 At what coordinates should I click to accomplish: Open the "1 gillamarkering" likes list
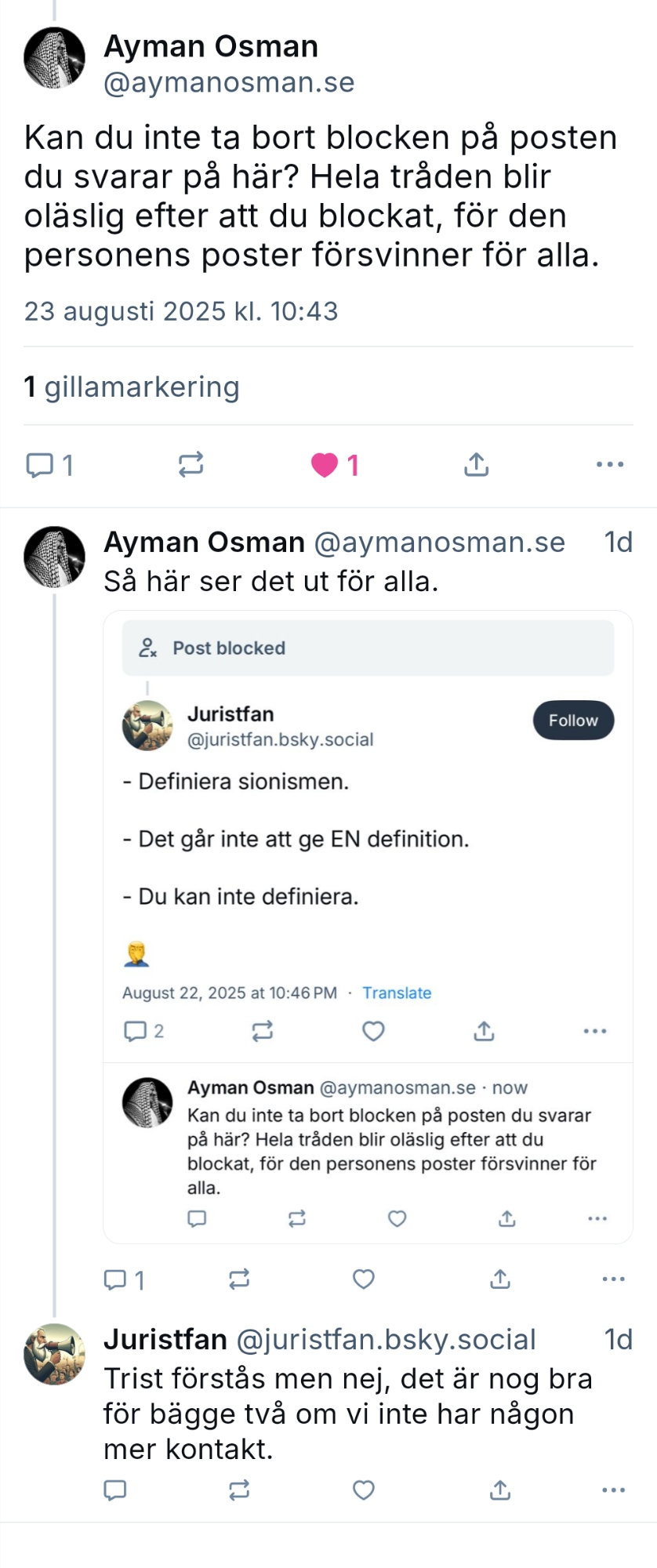tap(132, 387)
